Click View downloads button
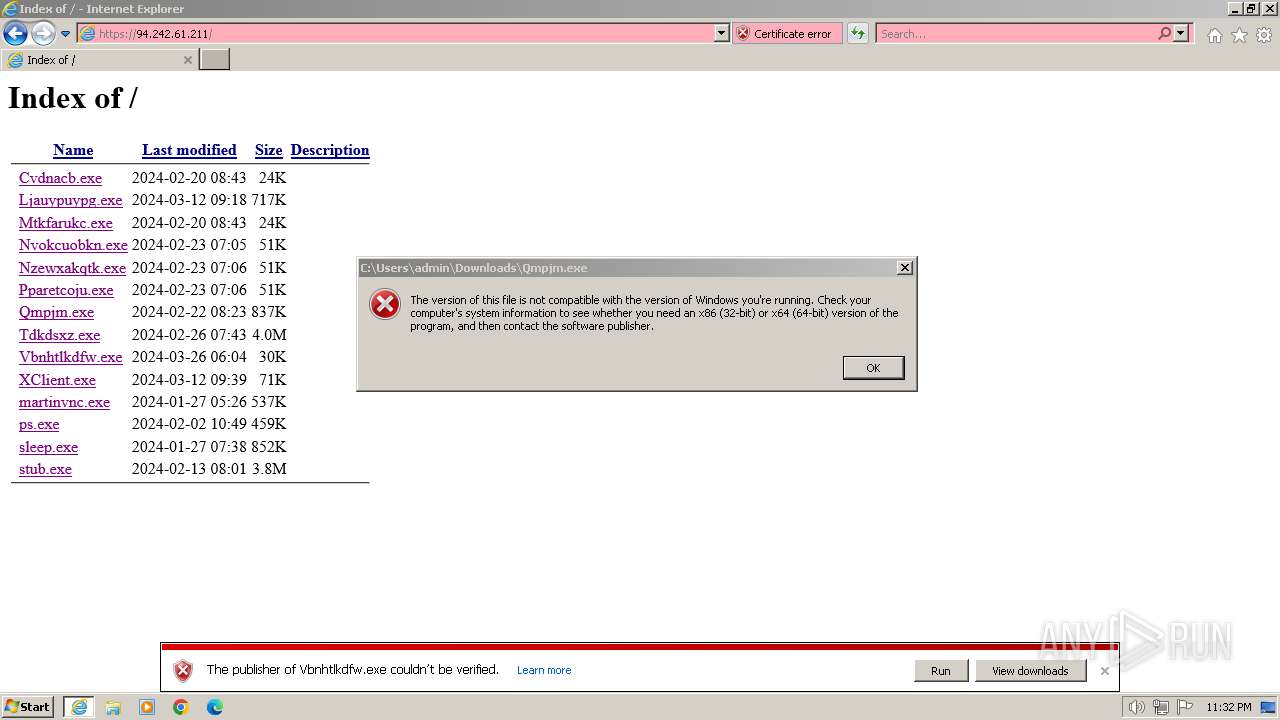1280x720 pixels. click(x=1030, y=671)
